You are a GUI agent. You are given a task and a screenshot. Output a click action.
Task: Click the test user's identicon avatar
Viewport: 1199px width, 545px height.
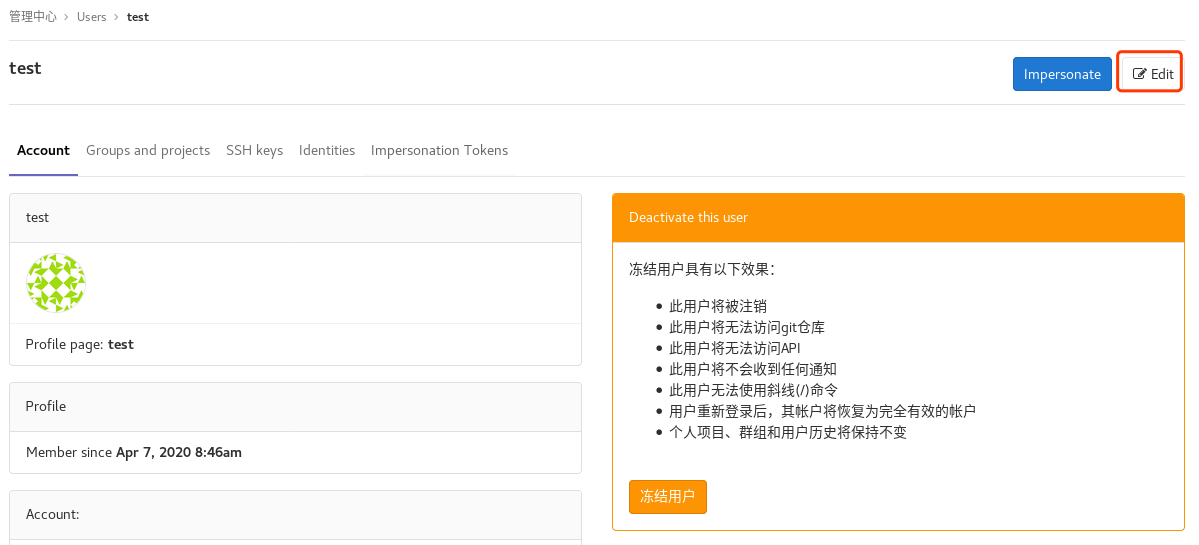[56, 283]
